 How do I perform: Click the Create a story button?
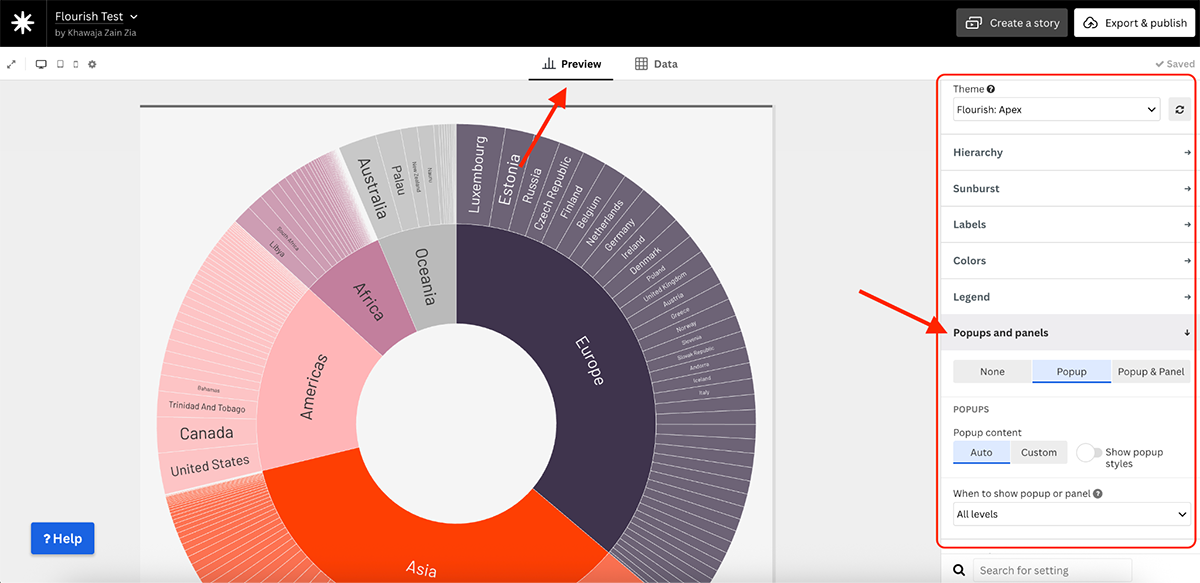pyautogui.click(x=1011, y=22)
